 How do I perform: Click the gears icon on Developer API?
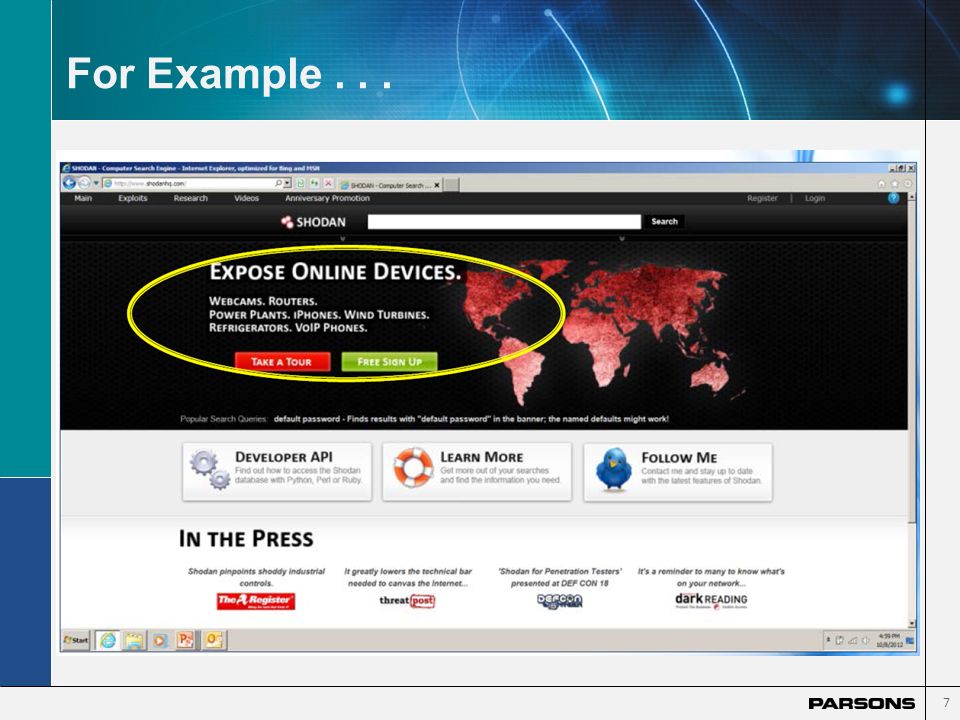210,470
